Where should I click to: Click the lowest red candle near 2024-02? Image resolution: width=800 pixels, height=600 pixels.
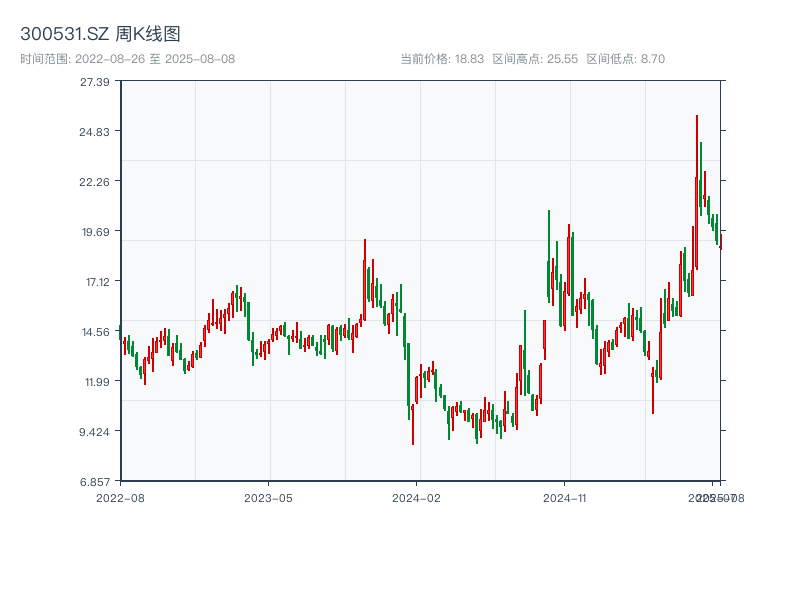pos(412,424)
